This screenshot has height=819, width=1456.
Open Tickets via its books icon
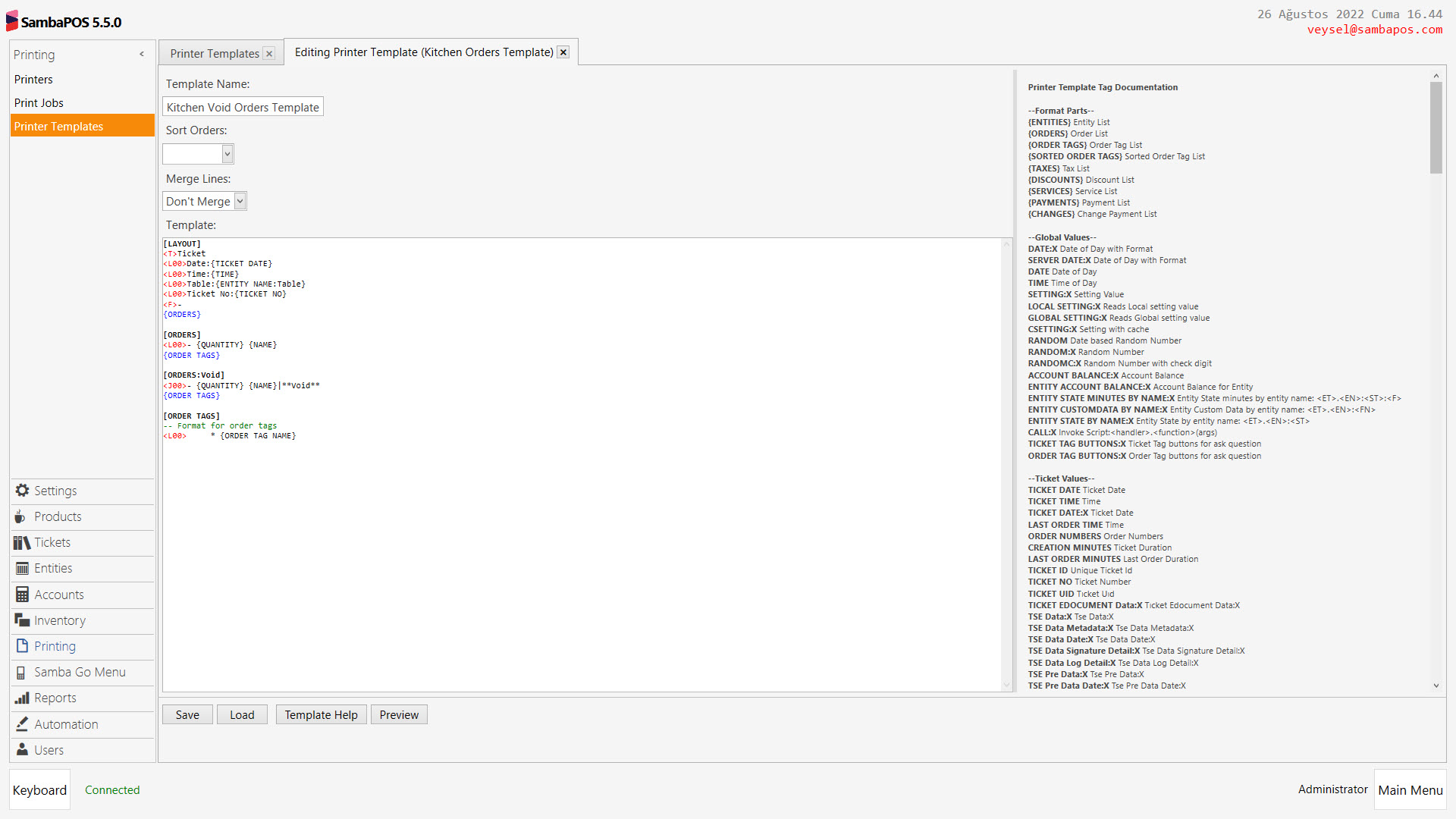pyautogui.click(x=22, y=542)
